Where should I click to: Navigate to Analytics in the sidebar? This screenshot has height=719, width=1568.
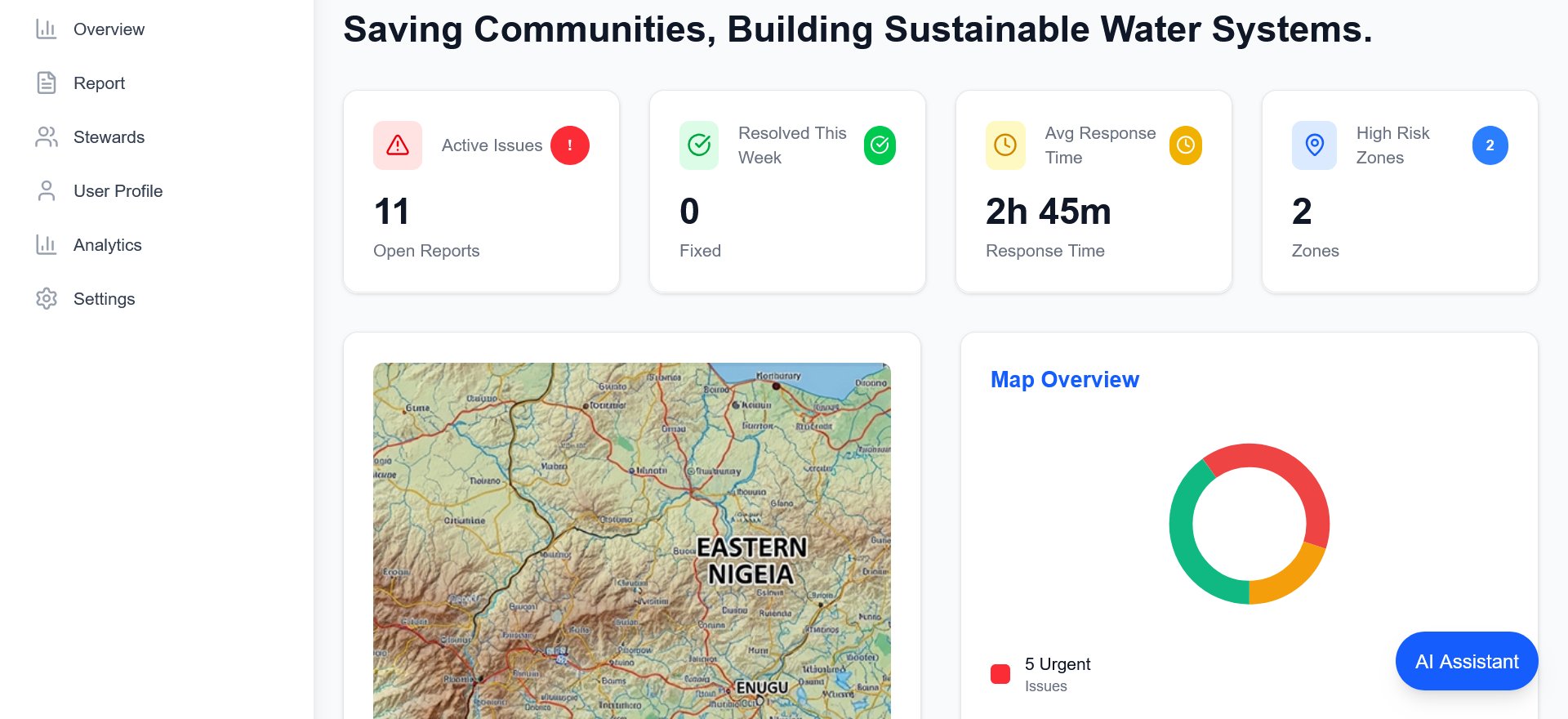click(x=107, y=245)
